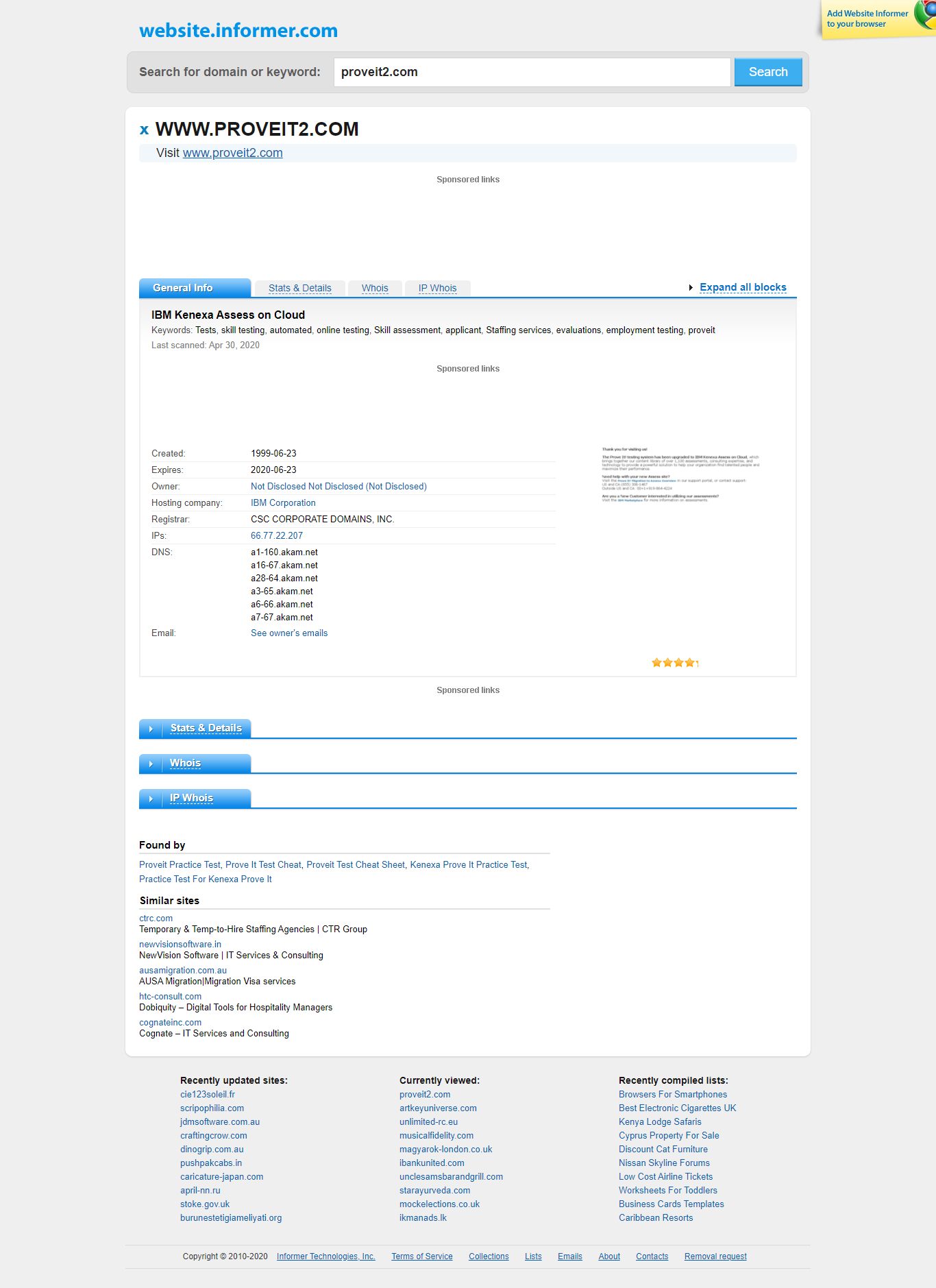Open ibankunited.com link
Image resolution: width=936 pixels, height=1288 pixels.
[432, 1163]
